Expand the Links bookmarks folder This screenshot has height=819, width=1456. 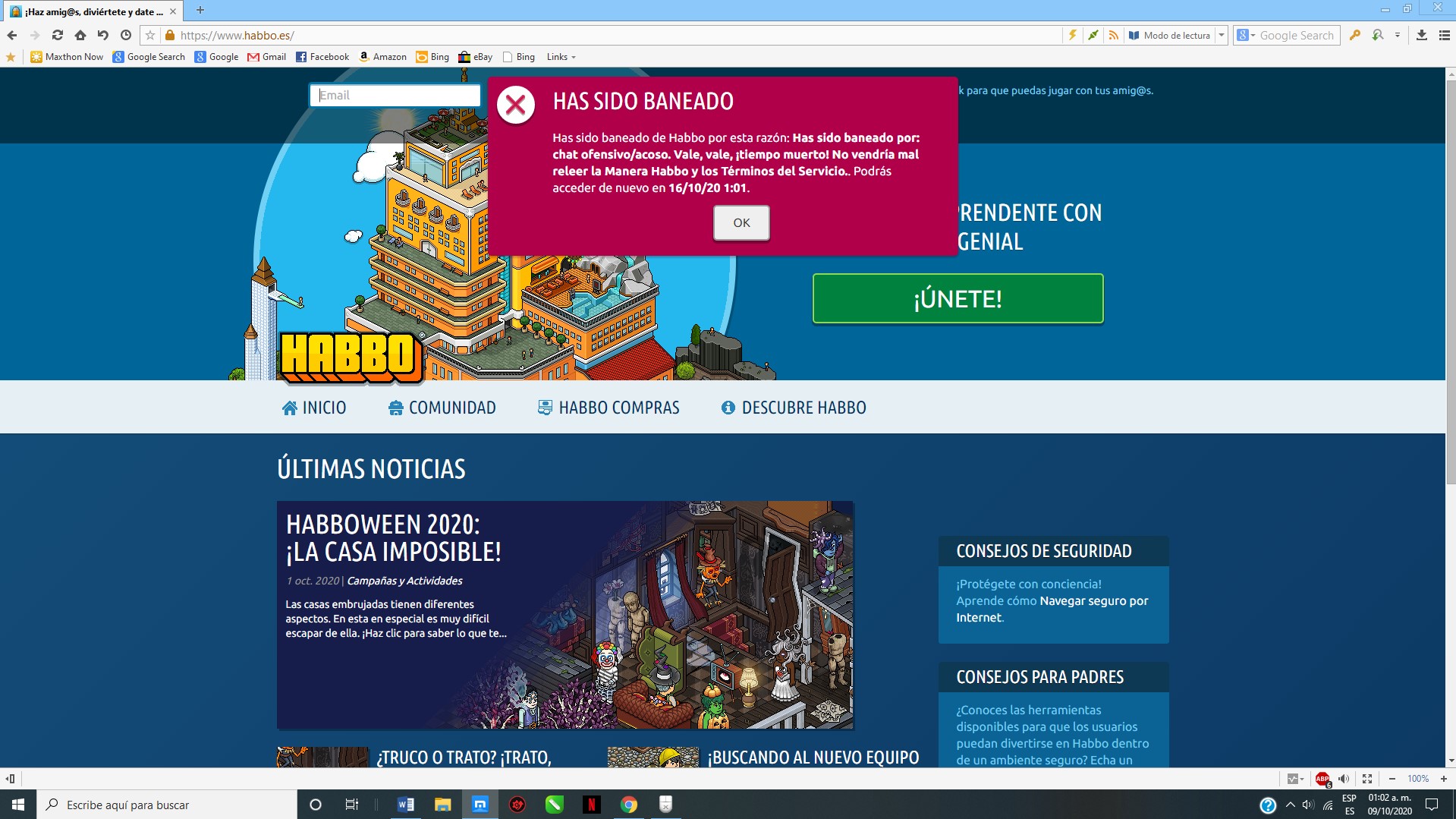click(561, 57)
